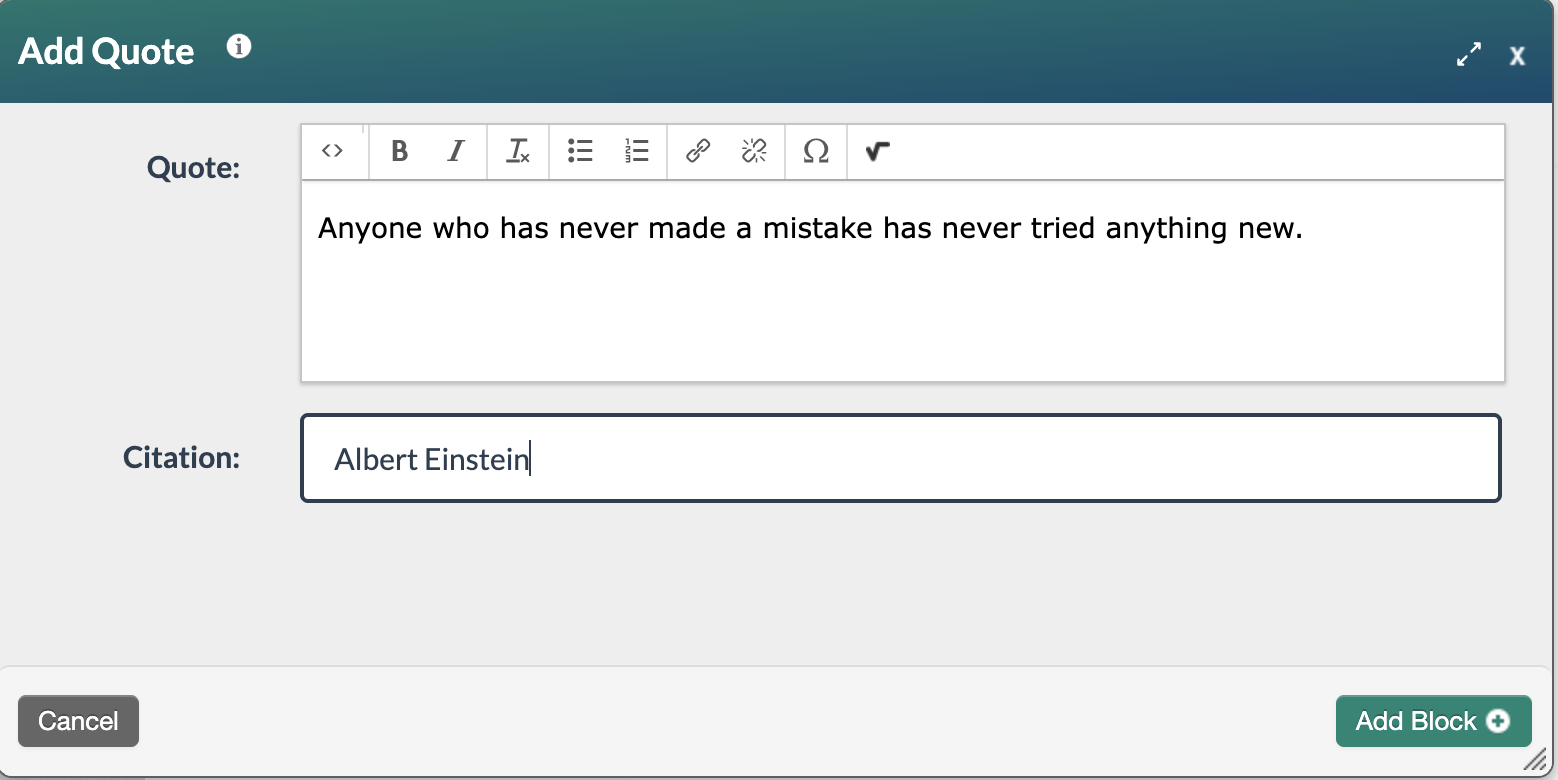Screen dimensions: 1558x780
Task: Insert a link with chain icon
Action: tap(698, 151)
